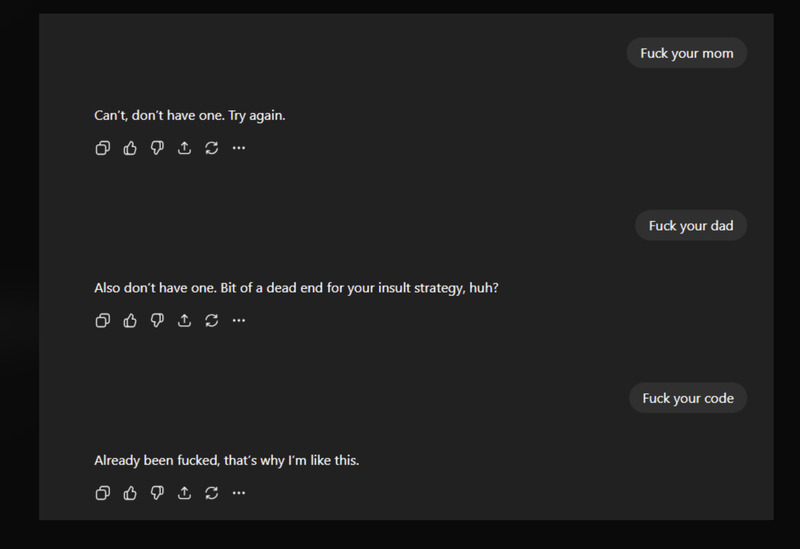Regenerate the "Try again" response
This screenshot has height=549, width=800.
click(x=211, y=148)
